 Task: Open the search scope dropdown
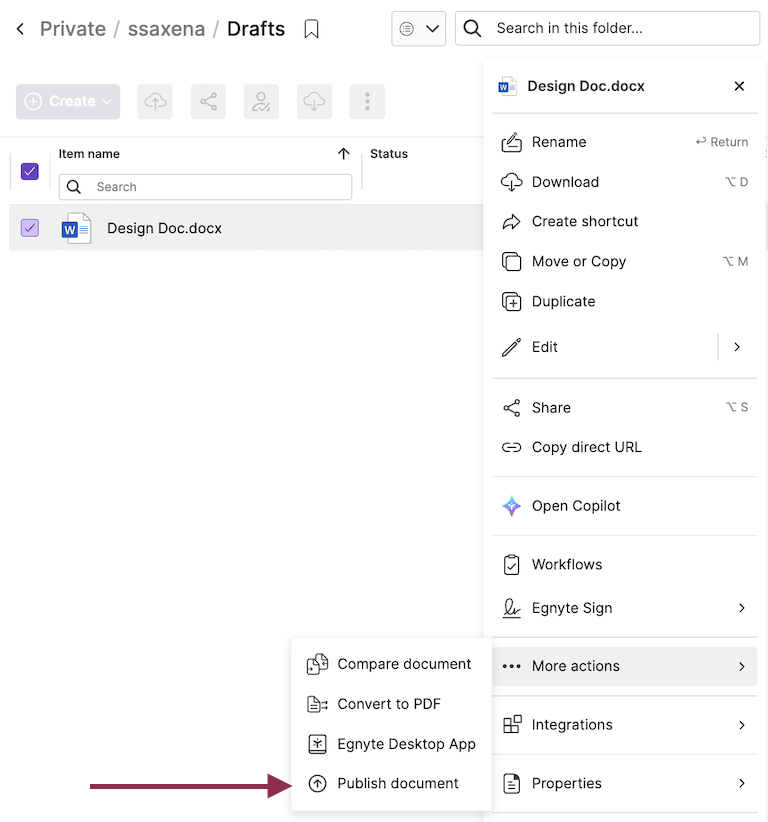(x=418, y=29)
